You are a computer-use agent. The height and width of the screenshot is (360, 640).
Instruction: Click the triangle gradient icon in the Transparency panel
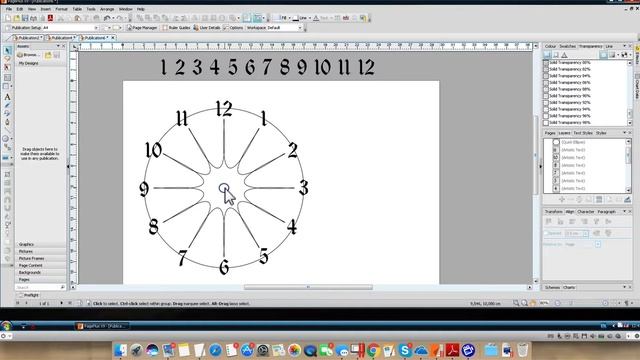pos(564,55)
